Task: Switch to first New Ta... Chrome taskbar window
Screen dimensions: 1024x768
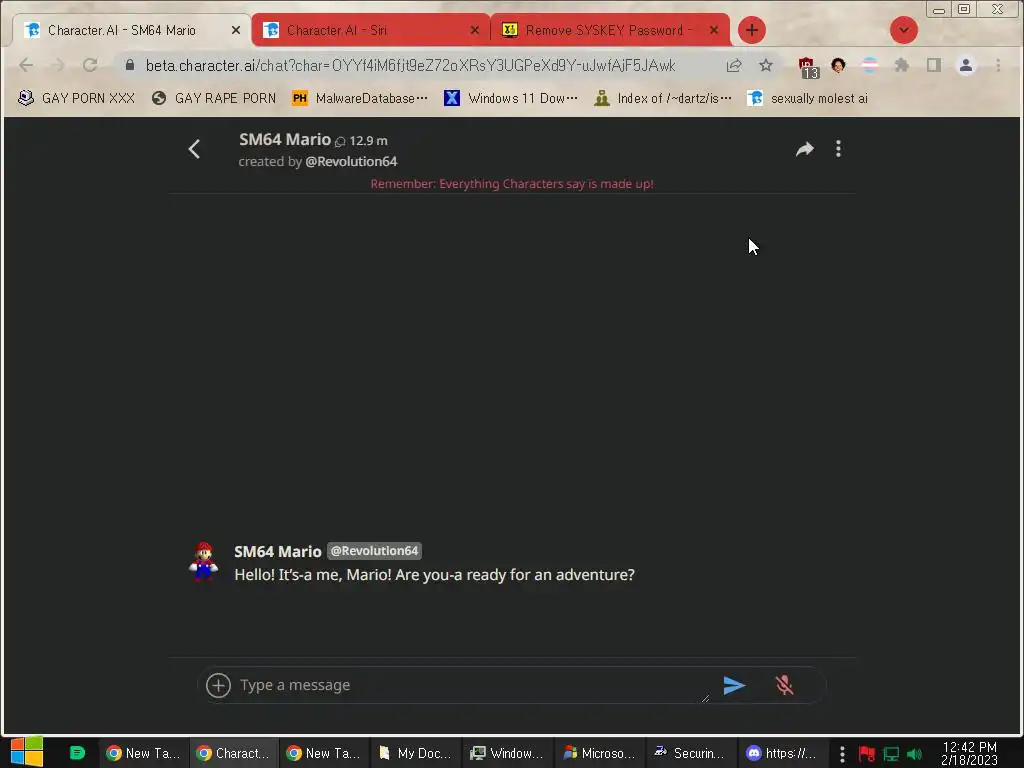Action: pyautogui.click(x=142, y=753)
